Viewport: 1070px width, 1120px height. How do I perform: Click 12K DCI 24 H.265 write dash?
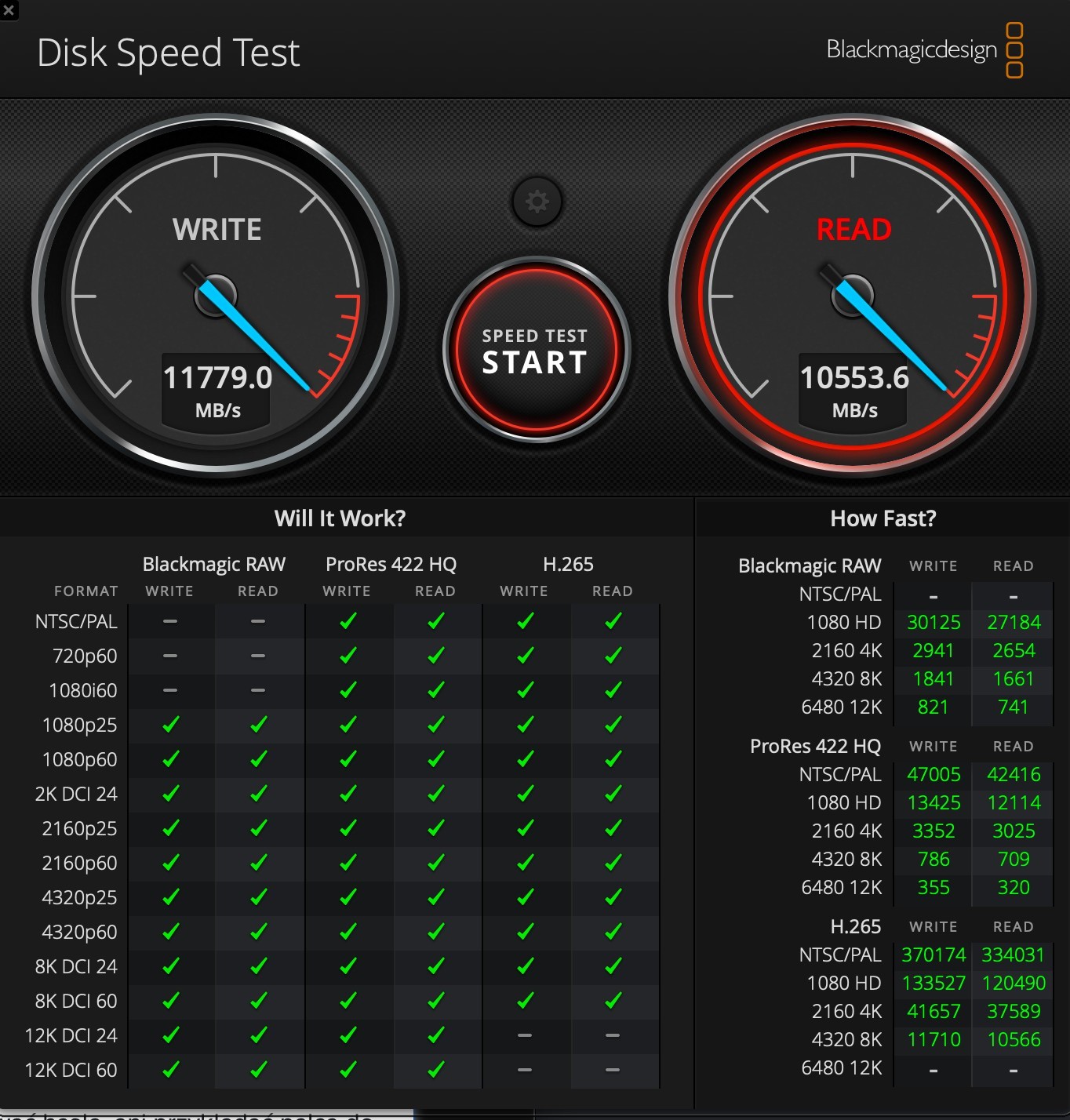525,1035
